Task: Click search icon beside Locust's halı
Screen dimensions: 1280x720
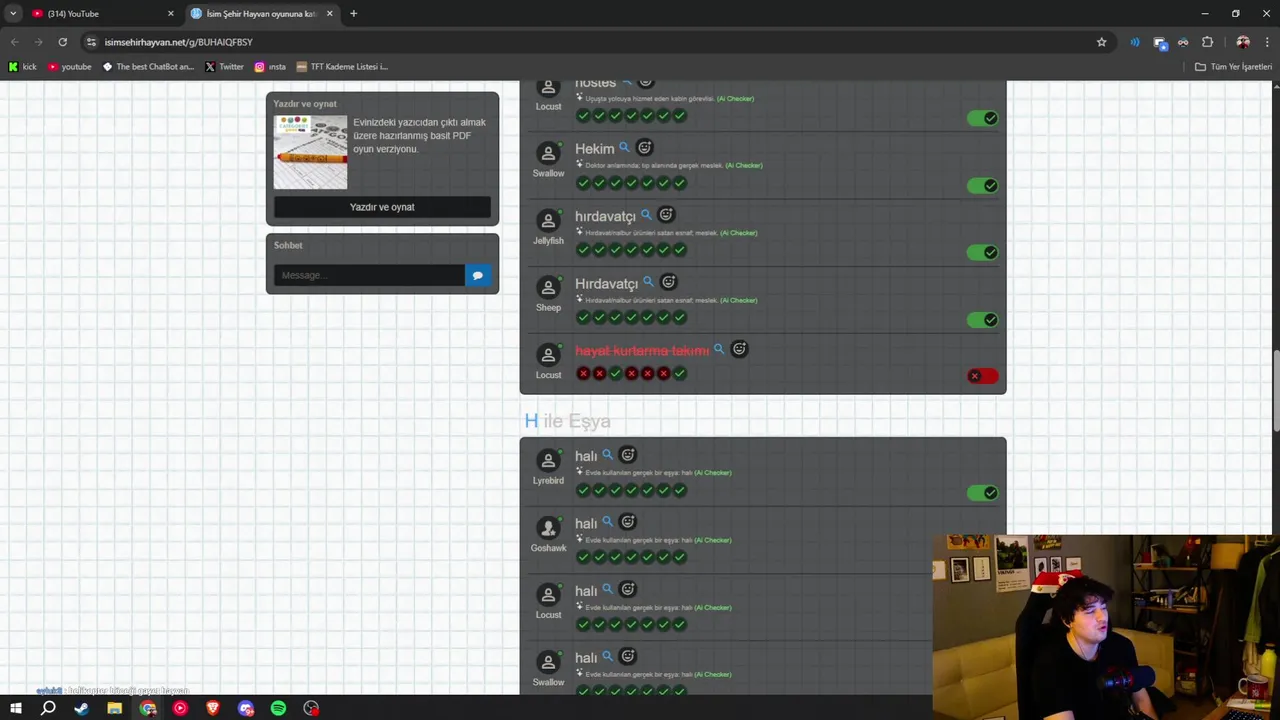Action: [607, 590]
